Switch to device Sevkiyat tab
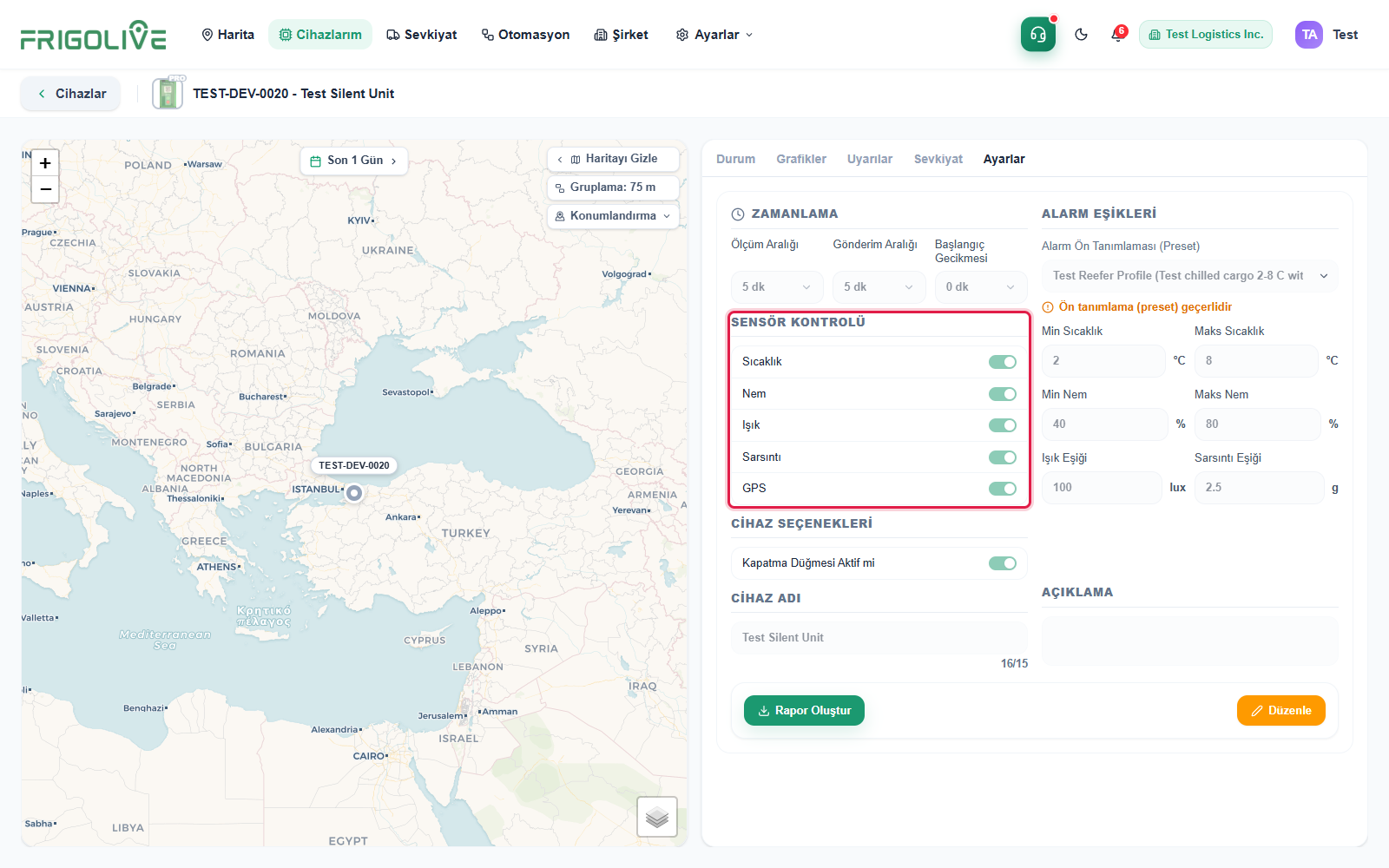The width and height of the screenshot is (1389, 868). tap(938, 159)
